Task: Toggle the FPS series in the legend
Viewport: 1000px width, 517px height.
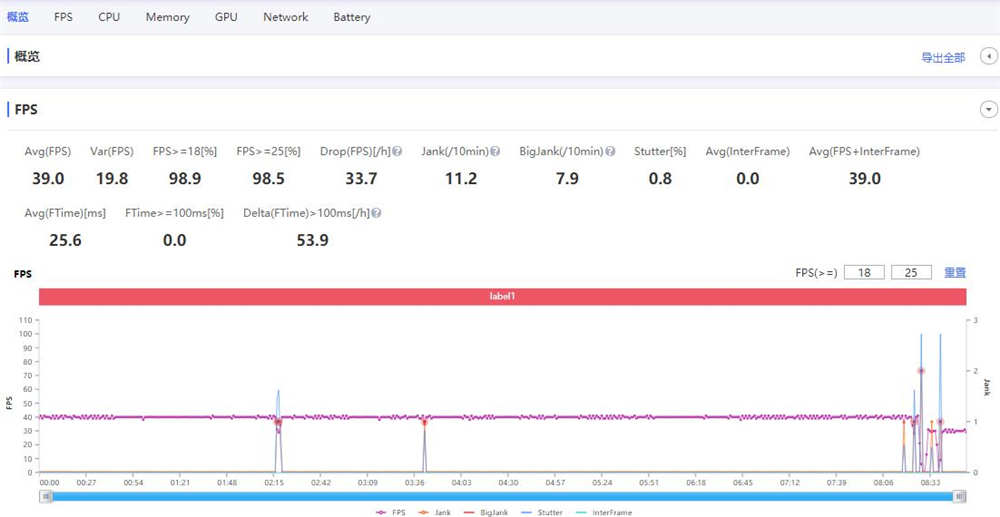Action: point(391,513)
